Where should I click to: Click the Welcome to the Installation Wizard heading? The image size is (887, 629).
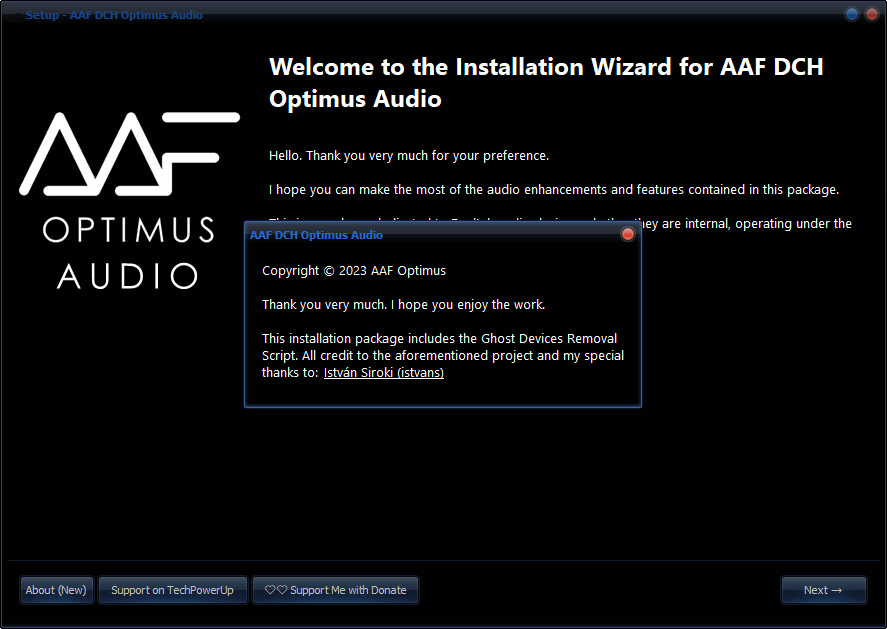coord(546,83)
